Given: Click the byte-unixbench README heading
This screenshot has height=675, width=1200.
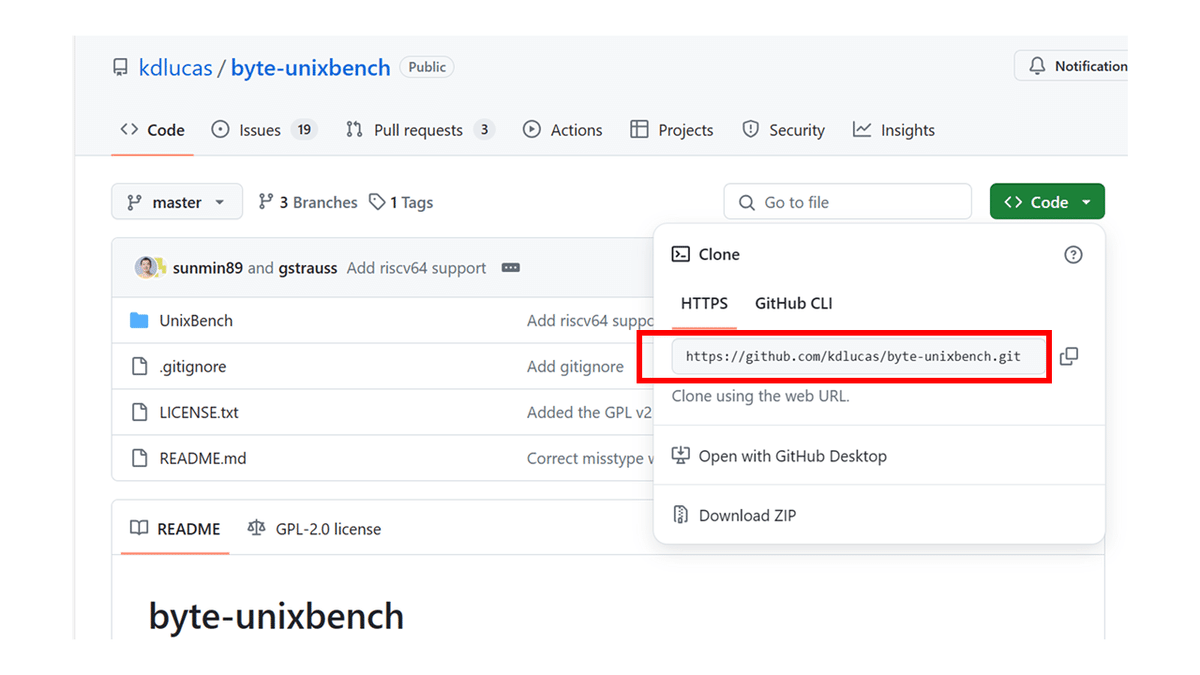Looking at the screenshot, I should (276, 616).
